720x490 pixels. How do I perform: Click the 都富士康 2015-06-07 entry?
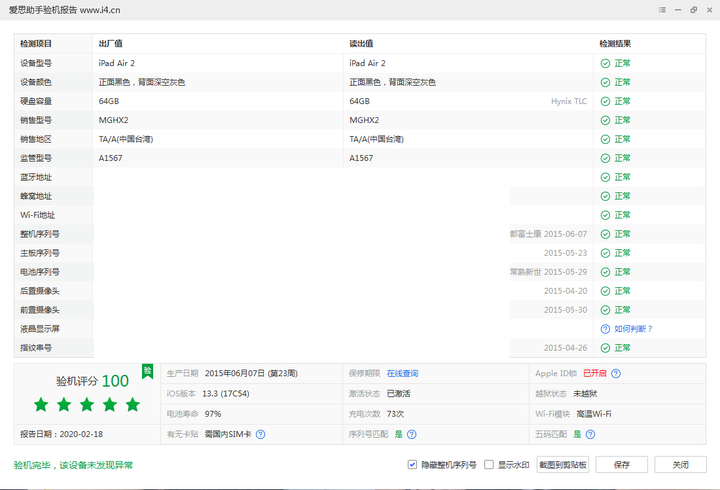[548, 234]
